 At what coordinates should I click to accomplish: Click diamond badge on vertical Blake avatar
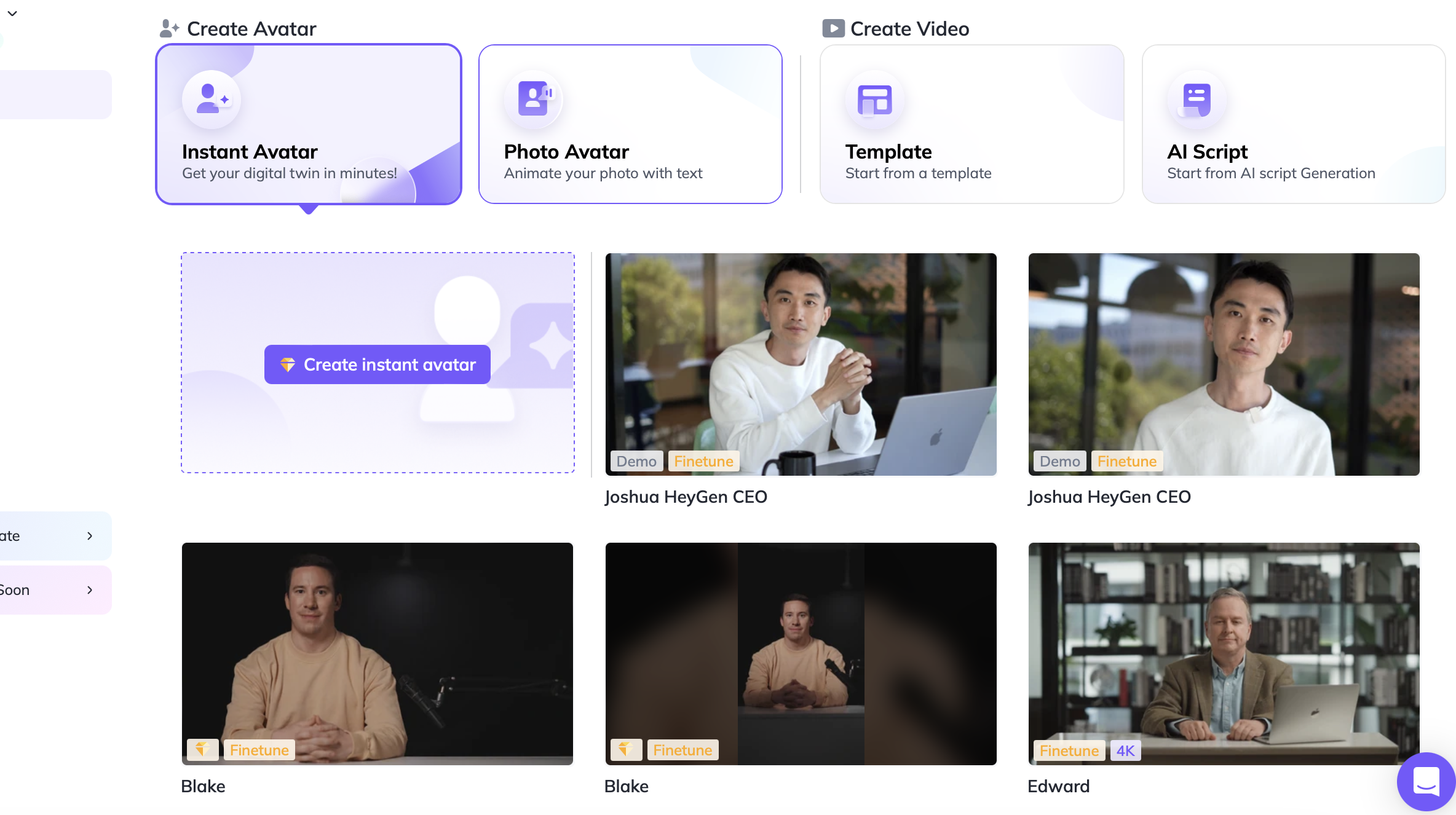[x=626, y=750]
